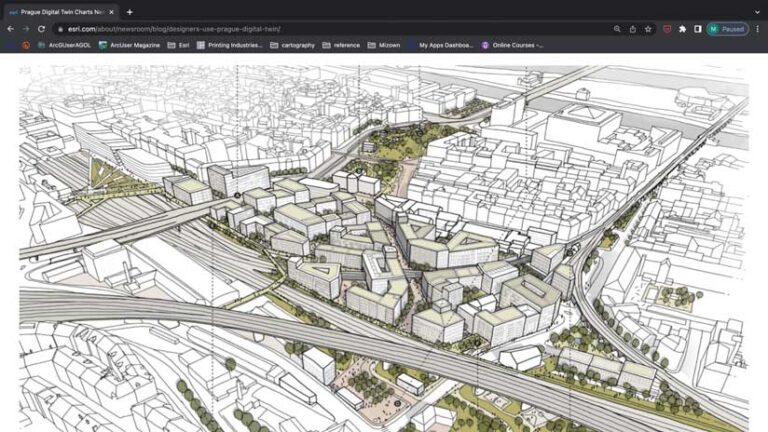Open the orange bookmark icon
Viewport: 768px width, 432px height.
[26, 45]
